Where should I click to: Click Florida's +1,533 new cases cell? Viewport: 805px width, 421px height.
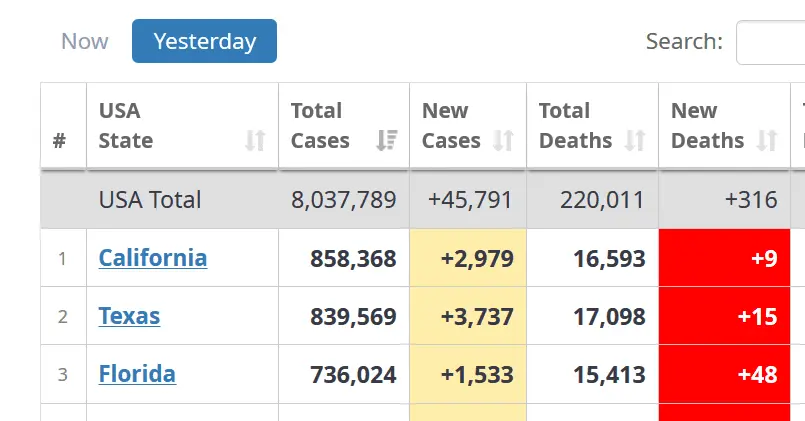pos(468,374)
